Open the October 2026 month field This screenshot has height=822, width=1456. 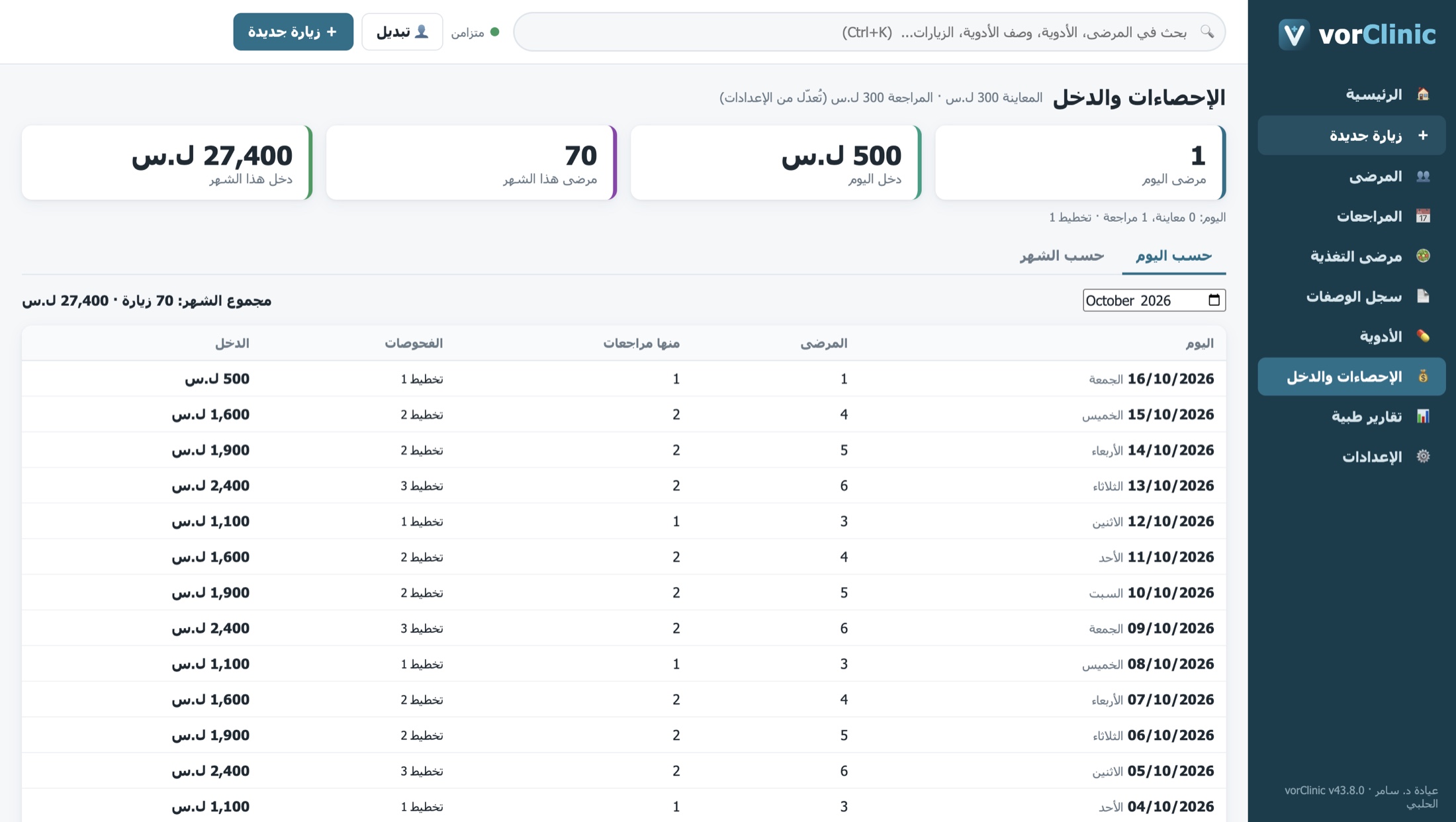(x=1154, y=300)
